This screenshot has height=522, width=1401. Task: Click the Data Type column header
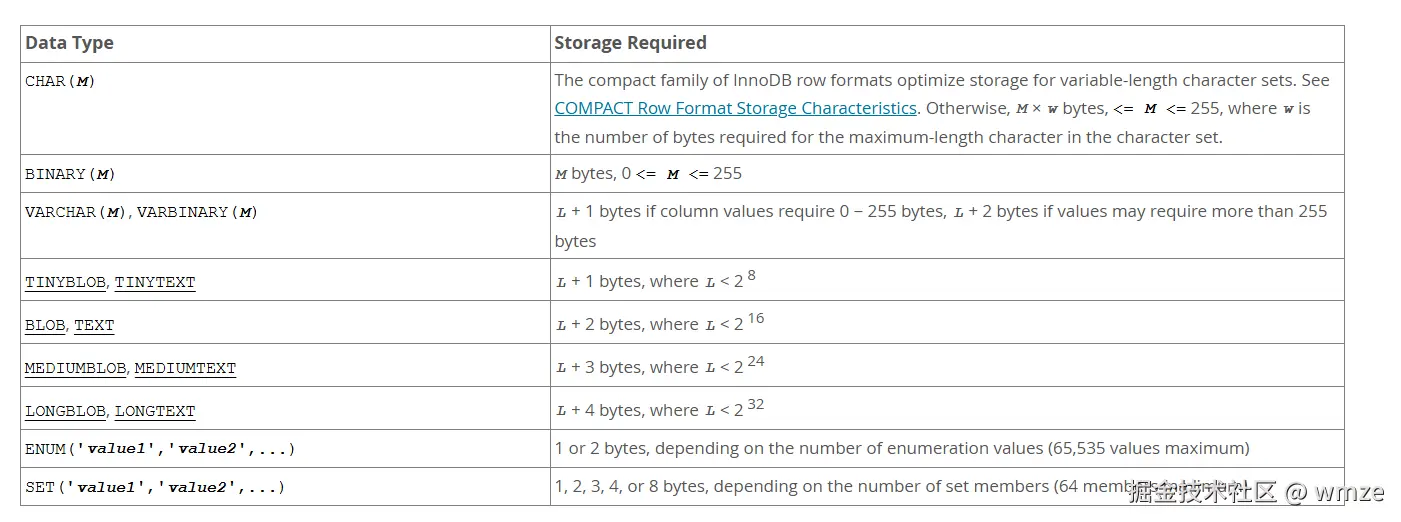[x=69, y=43]
